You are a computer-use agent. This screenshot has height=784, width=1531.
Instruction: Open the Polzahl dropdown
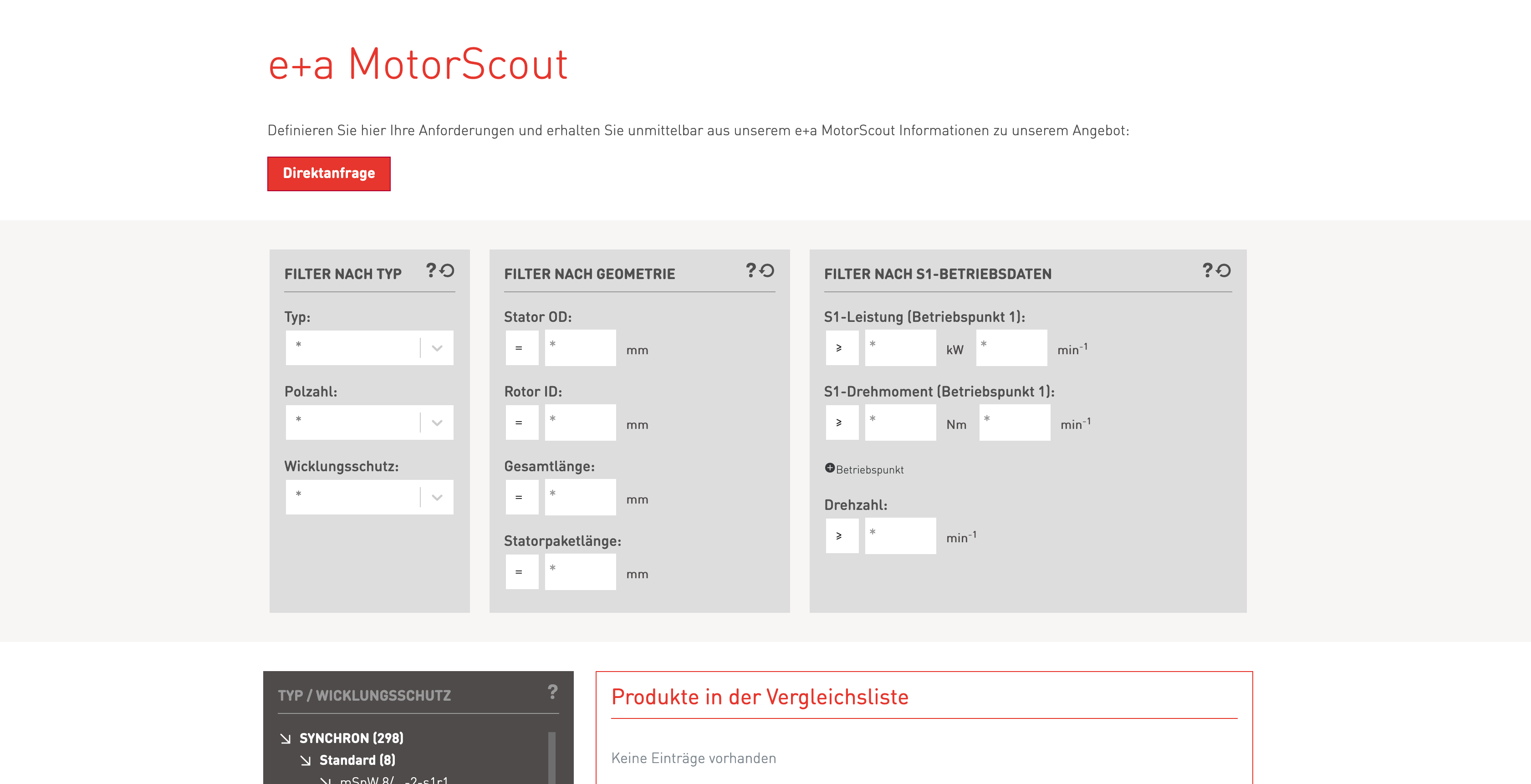pyautogui.click(x=369, y=423)
